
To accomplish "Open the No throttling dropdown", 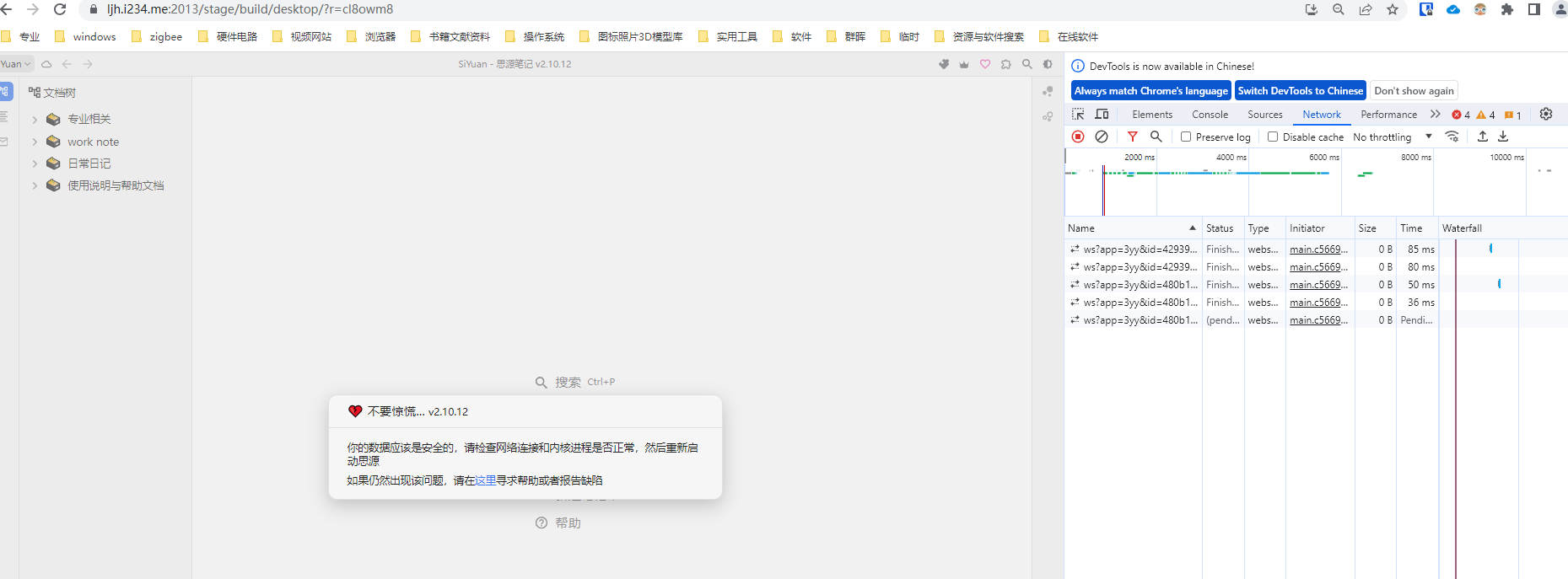I will [x=1393, y=137].
